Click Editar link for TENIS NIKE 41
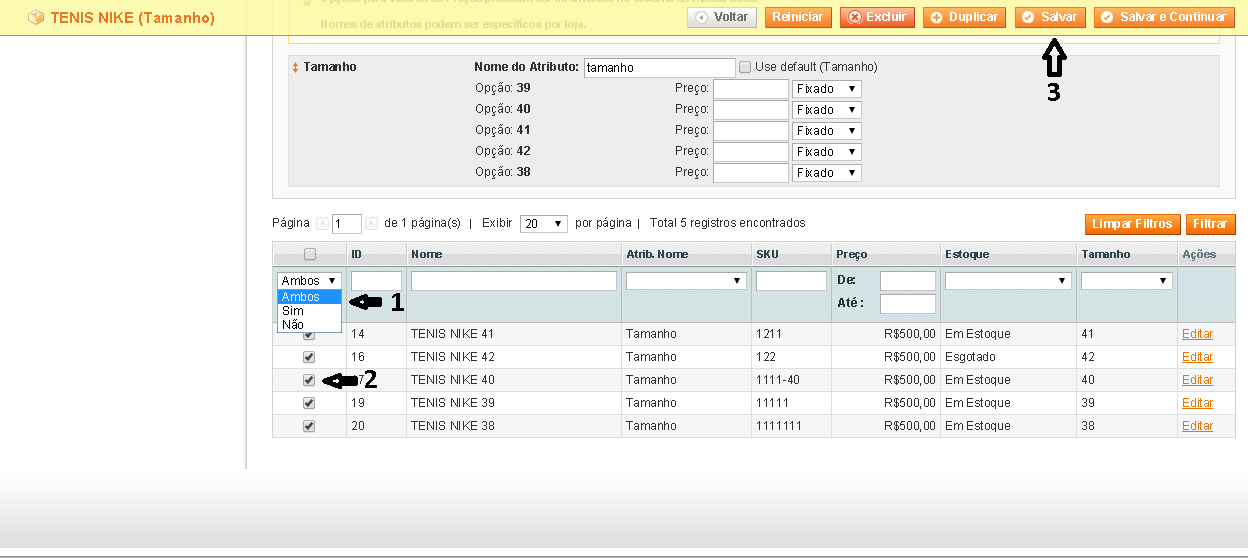The height and width of the screenshot is (558, 1248). click(1197, 334)
